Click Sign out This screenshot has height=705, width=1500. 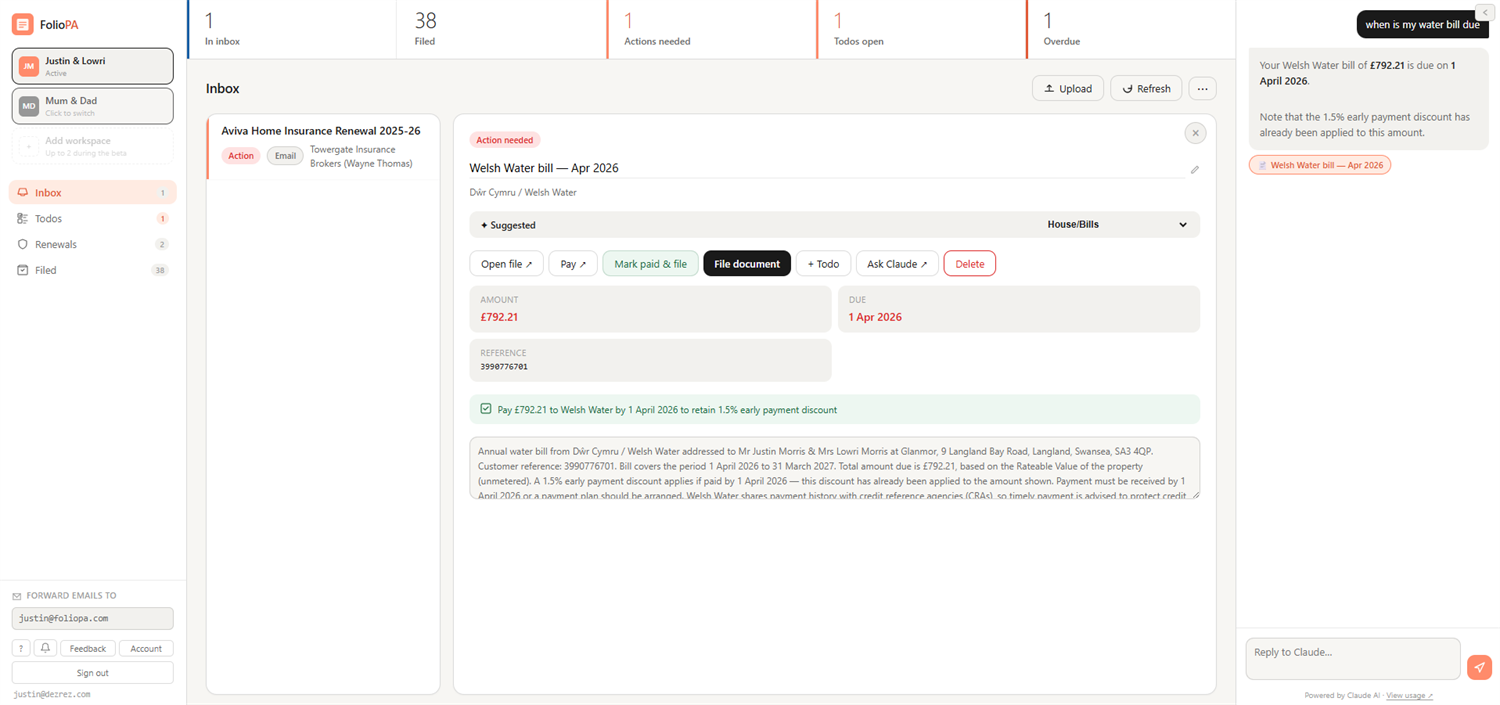coord(92,673)
